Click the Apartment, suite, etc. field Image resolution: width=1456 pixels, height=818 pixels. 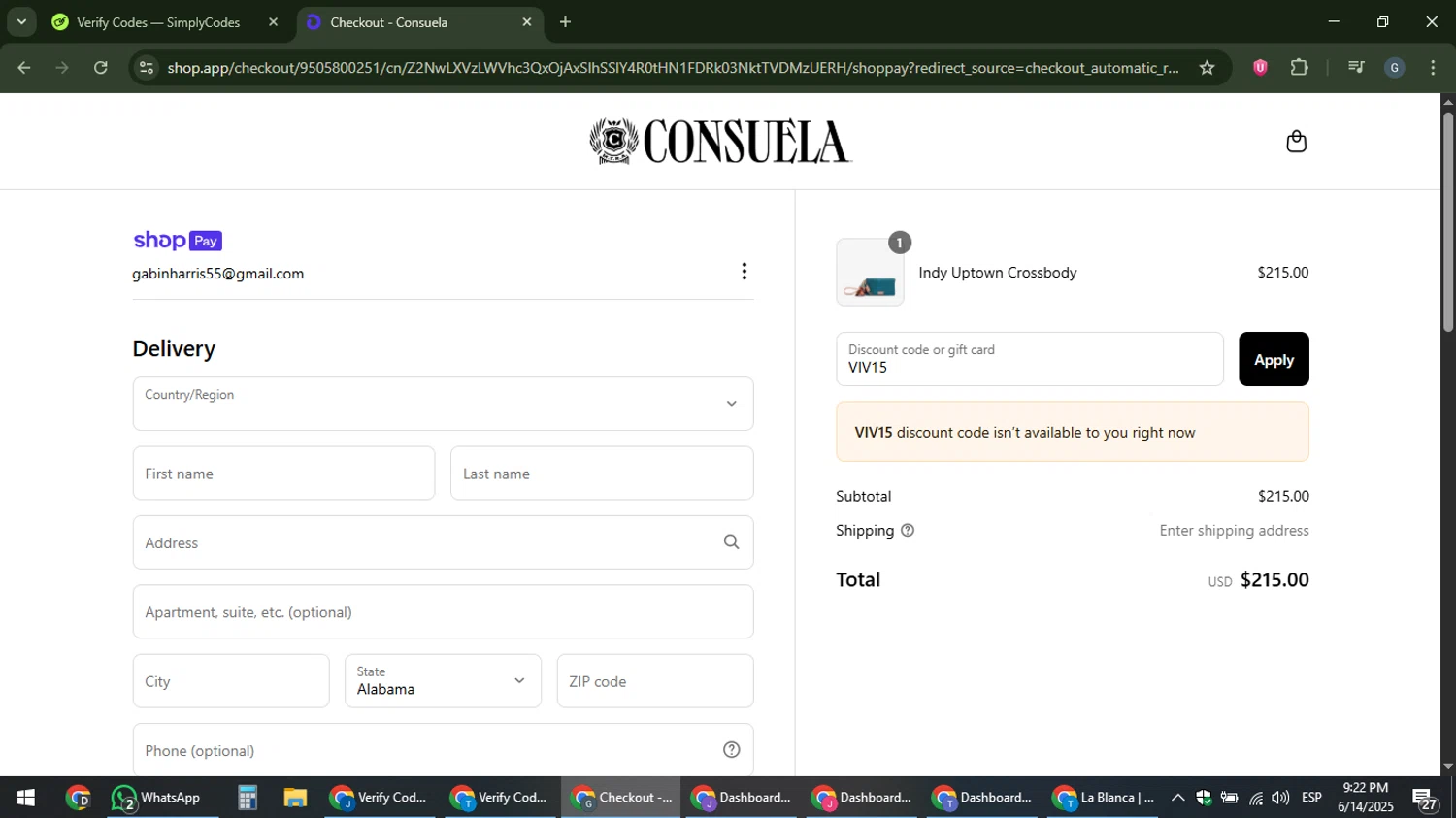point(443,611)
